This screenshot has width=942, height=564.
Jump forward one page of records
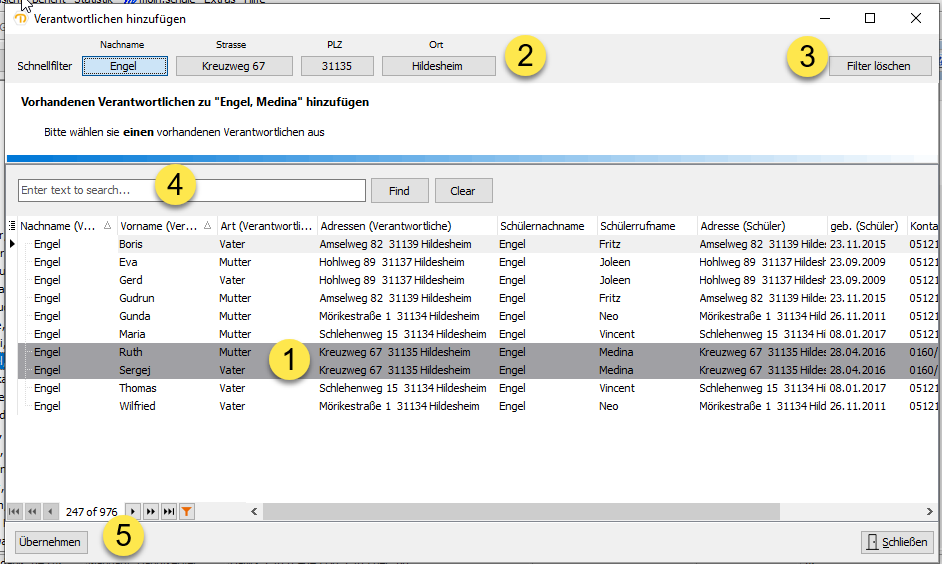[x=151, y=511]
